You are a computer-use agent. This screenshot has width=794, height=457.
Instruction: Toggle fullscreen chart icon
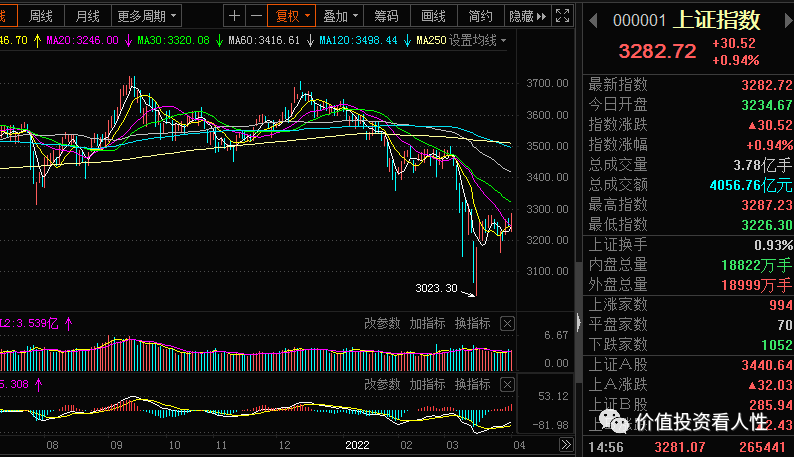(x=563, y=16)
